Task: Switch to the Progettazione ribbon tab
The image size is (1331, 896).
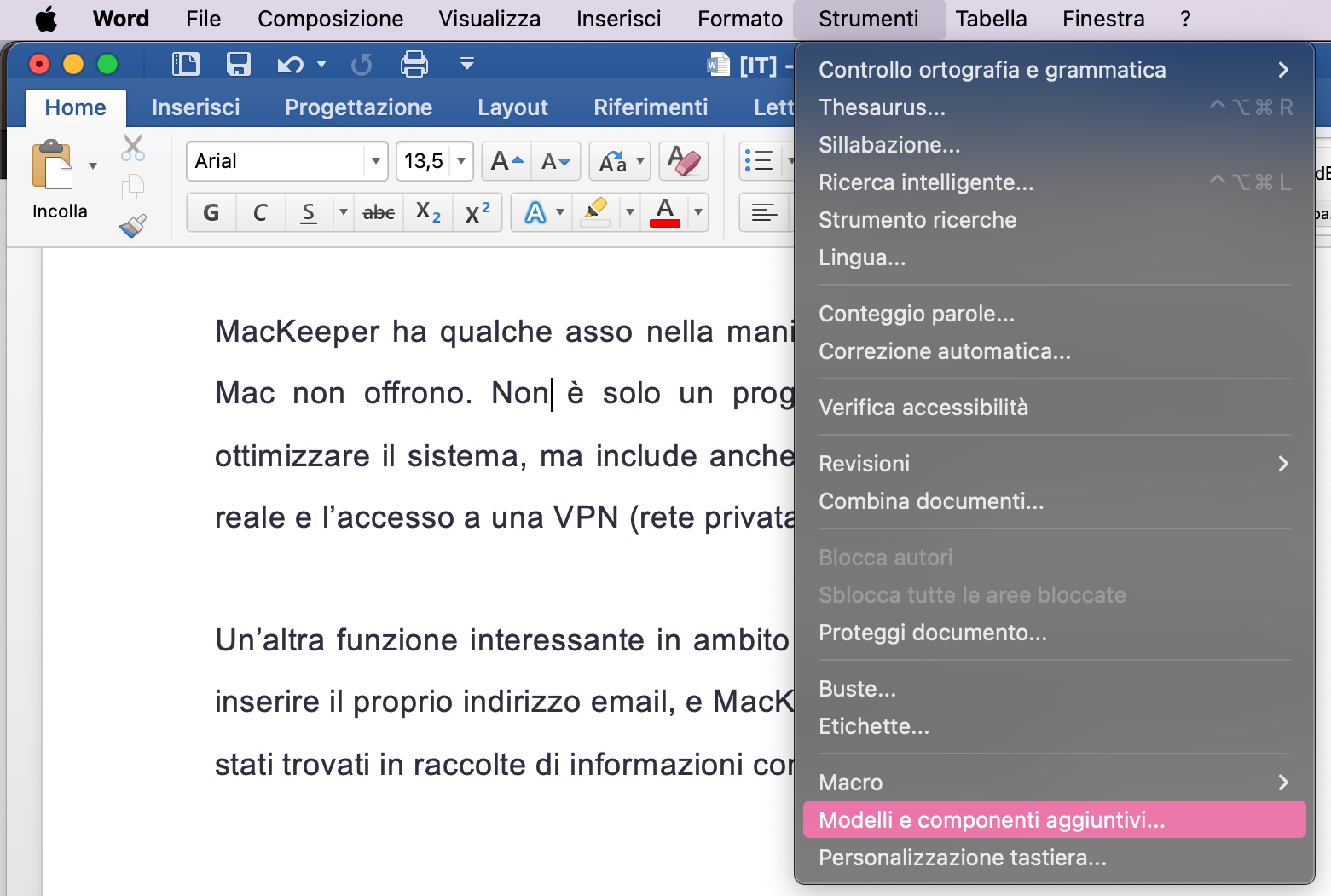Action: (x=358, y=107)
